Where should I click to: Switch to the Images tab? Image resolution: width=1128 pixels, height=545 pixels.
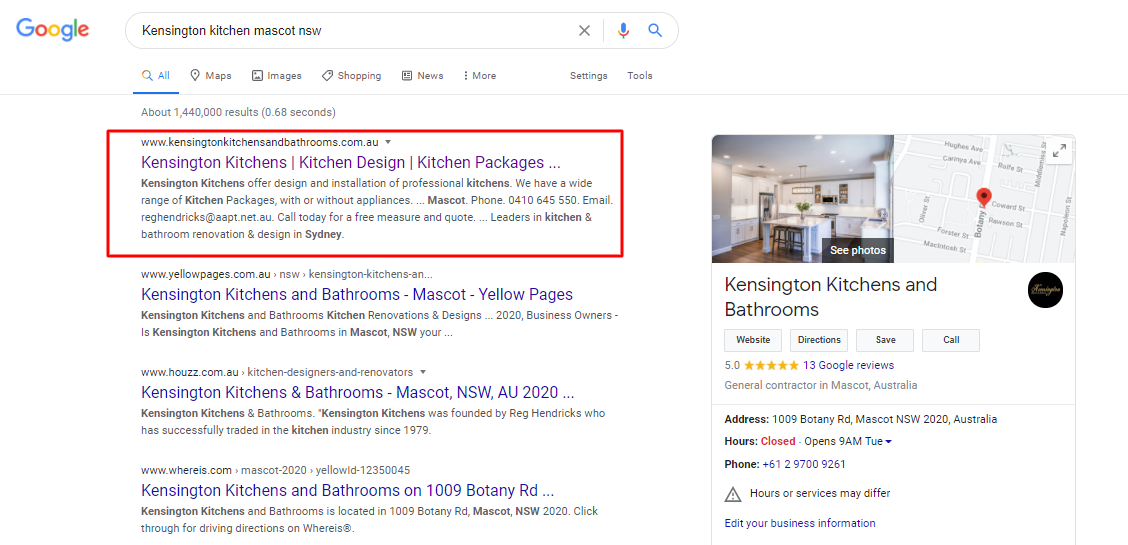277,76
